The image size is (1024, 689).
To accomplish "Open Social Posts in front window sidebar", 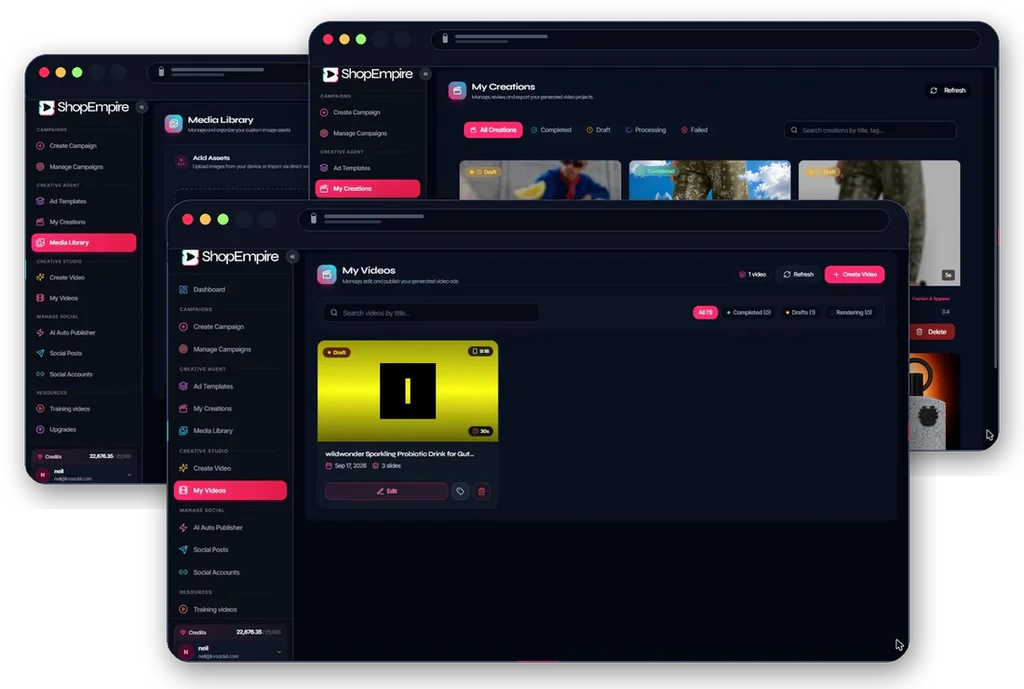I will tap(210, 549).
